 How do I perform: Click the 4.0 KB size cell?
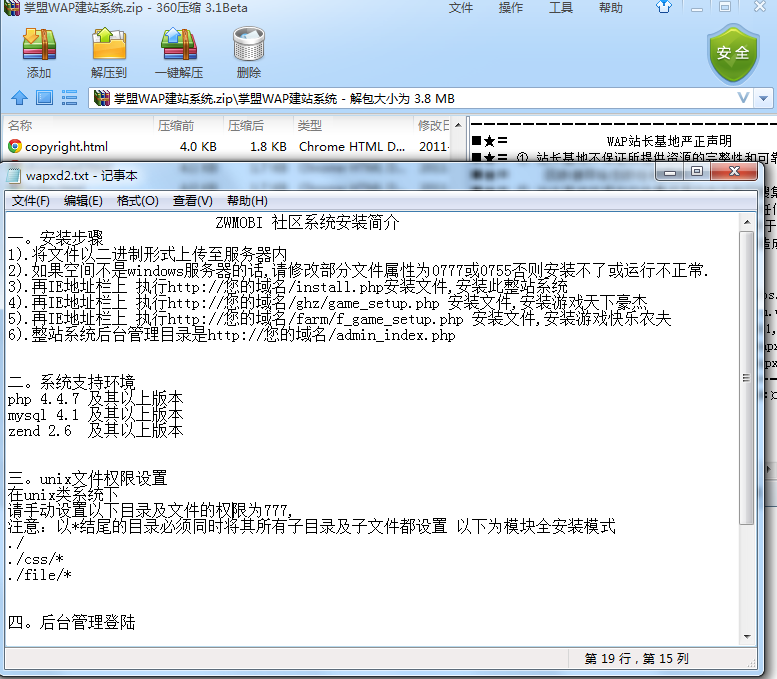click(198, 147)
